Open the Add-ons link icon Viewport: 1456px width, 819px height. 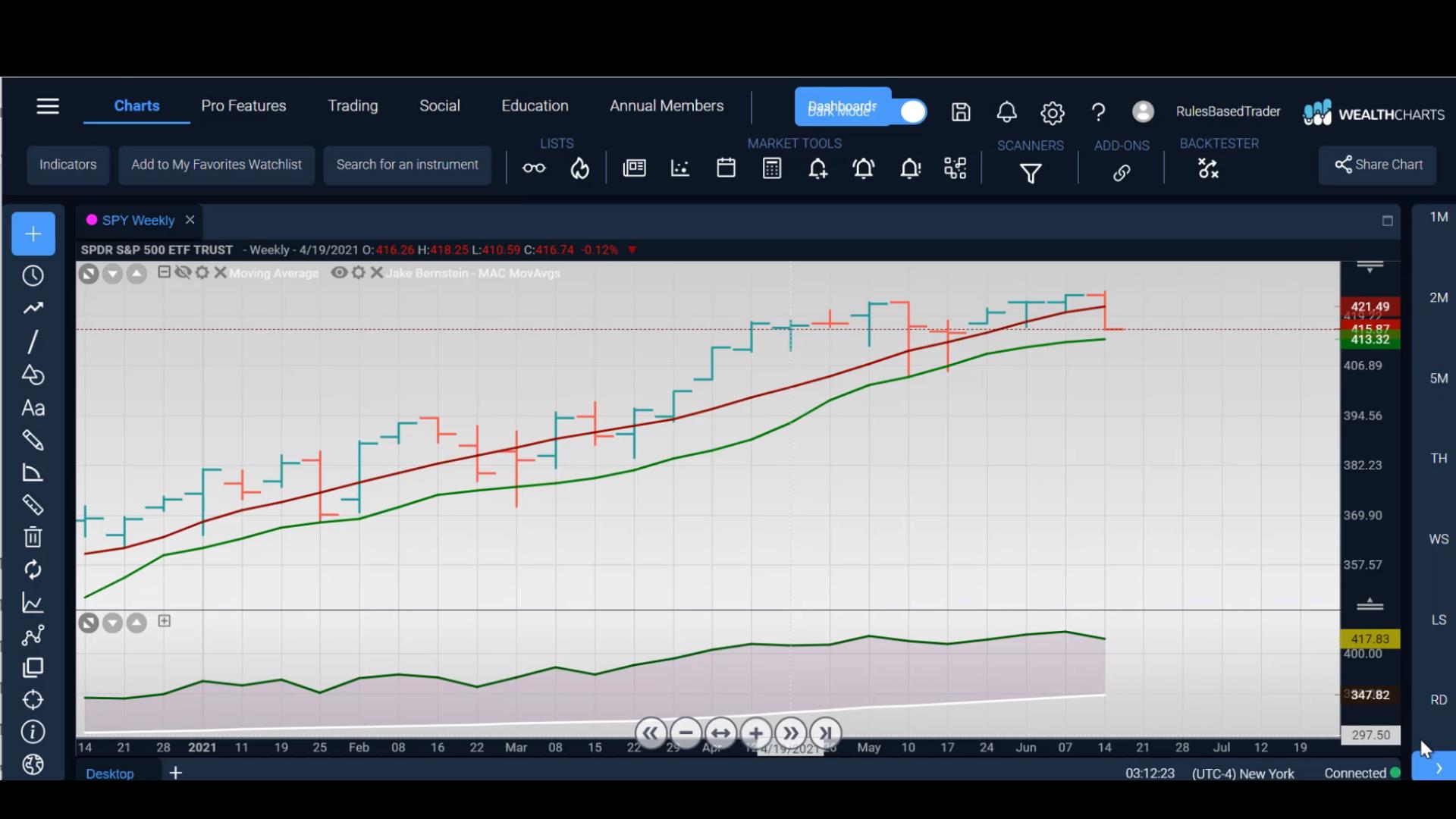coord(1122,173)
